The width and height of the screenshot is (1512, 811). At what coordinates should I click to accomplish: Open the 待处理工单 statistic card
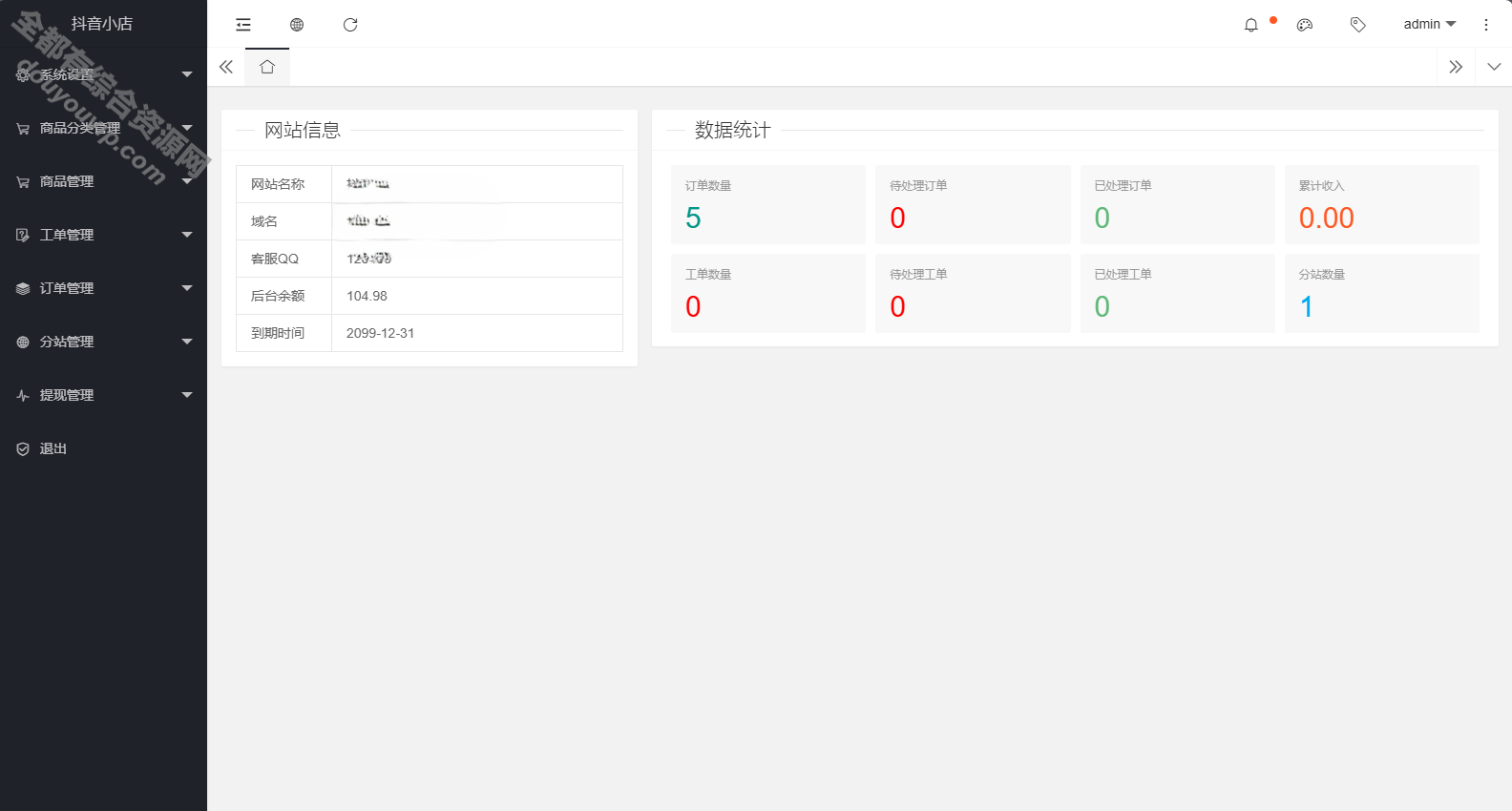click(973, 293)
